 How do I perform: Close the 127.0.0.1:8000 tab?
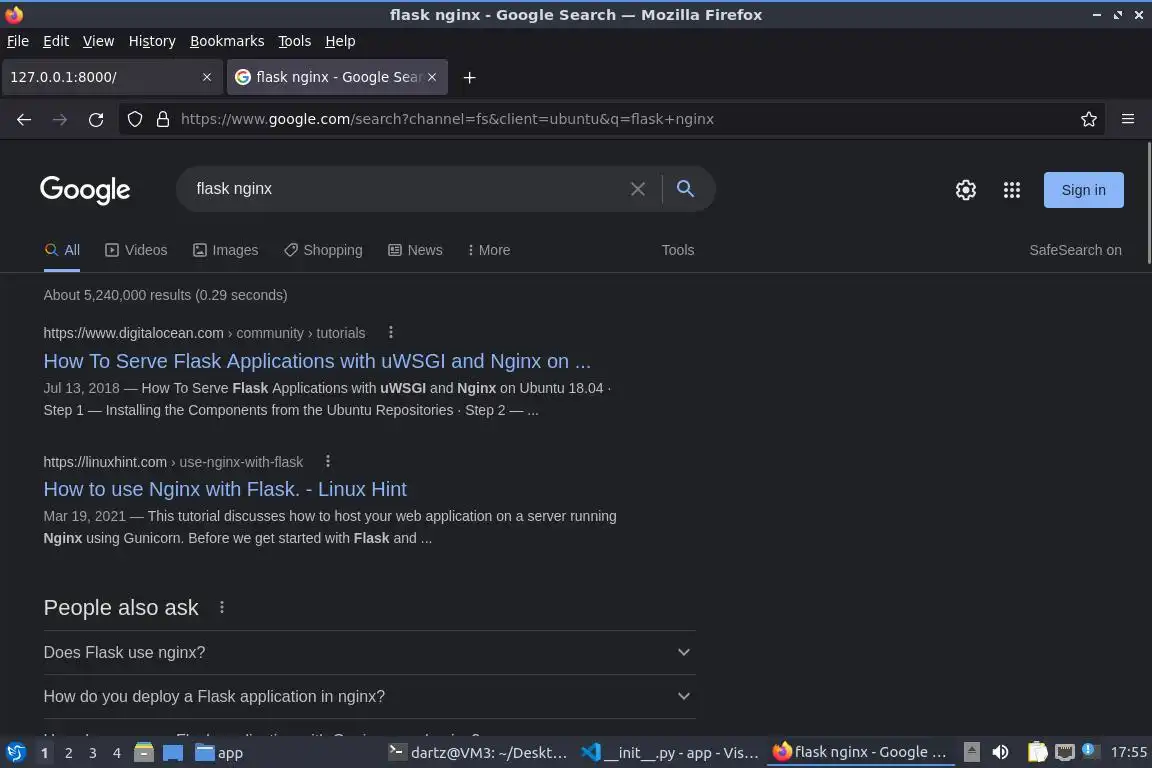207,77
